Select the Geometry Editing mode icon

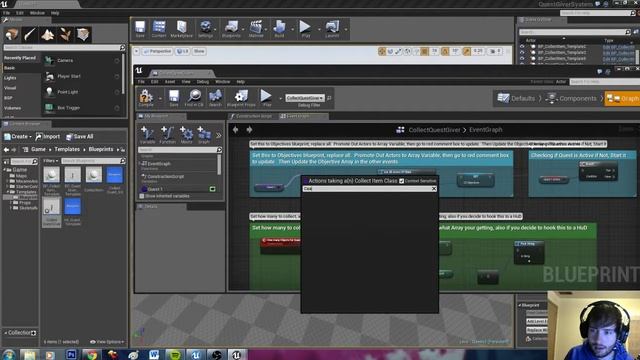[x=83, y=35]
